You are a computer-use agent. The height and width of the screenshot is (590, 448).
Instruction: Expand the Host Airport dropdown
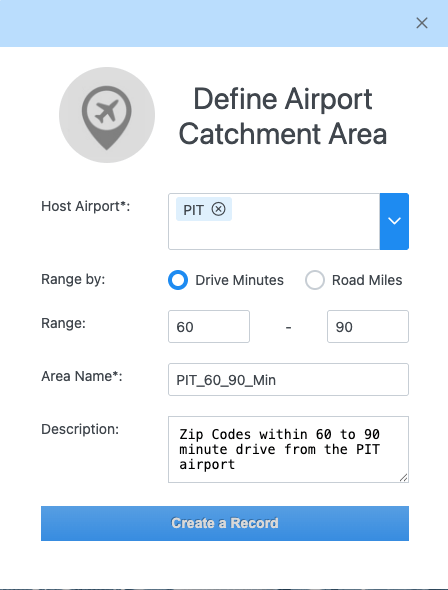(394, 221)
